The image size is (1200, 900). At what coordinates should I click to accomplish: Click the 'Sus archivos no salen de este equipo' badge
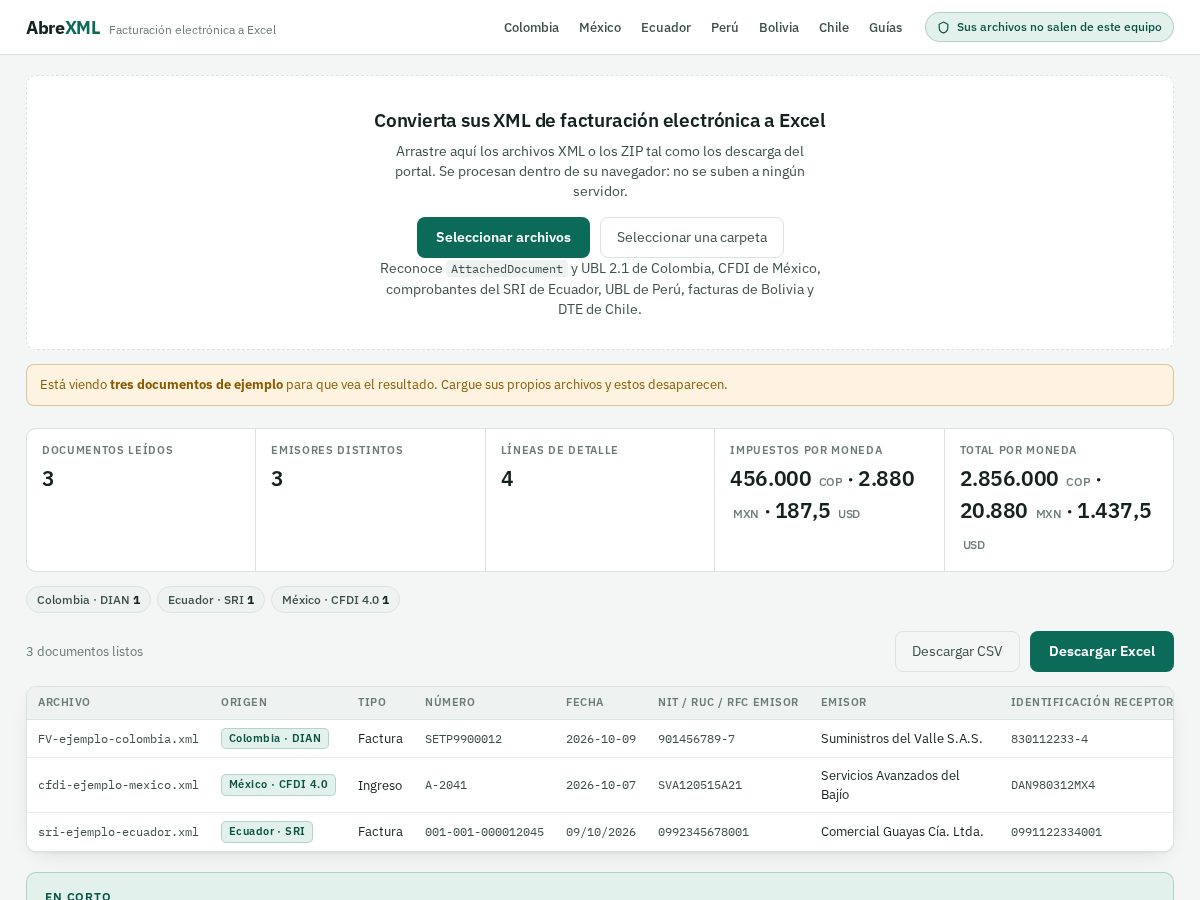(1049, 27)
